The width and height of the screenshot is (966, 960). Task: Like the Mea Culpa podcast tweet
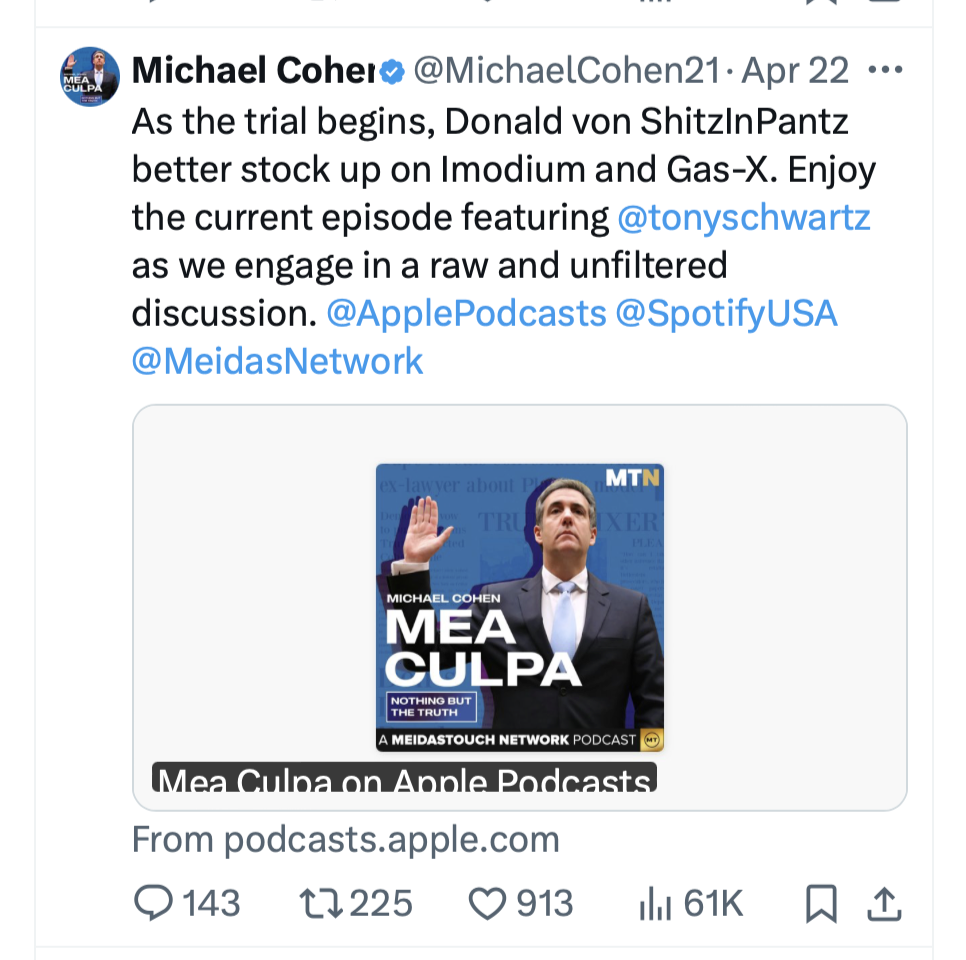click(x=488, y=904)
